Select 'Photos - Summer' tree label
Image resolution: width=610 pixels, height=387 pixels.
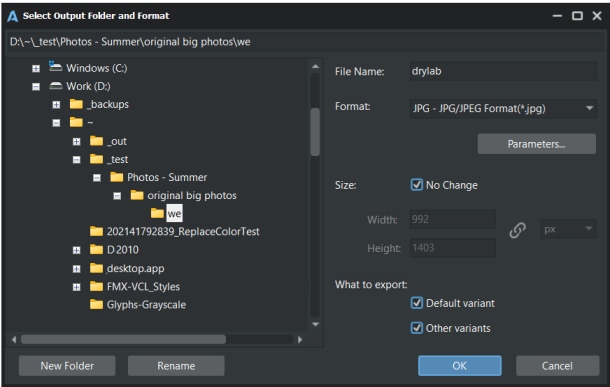[167, 177]
